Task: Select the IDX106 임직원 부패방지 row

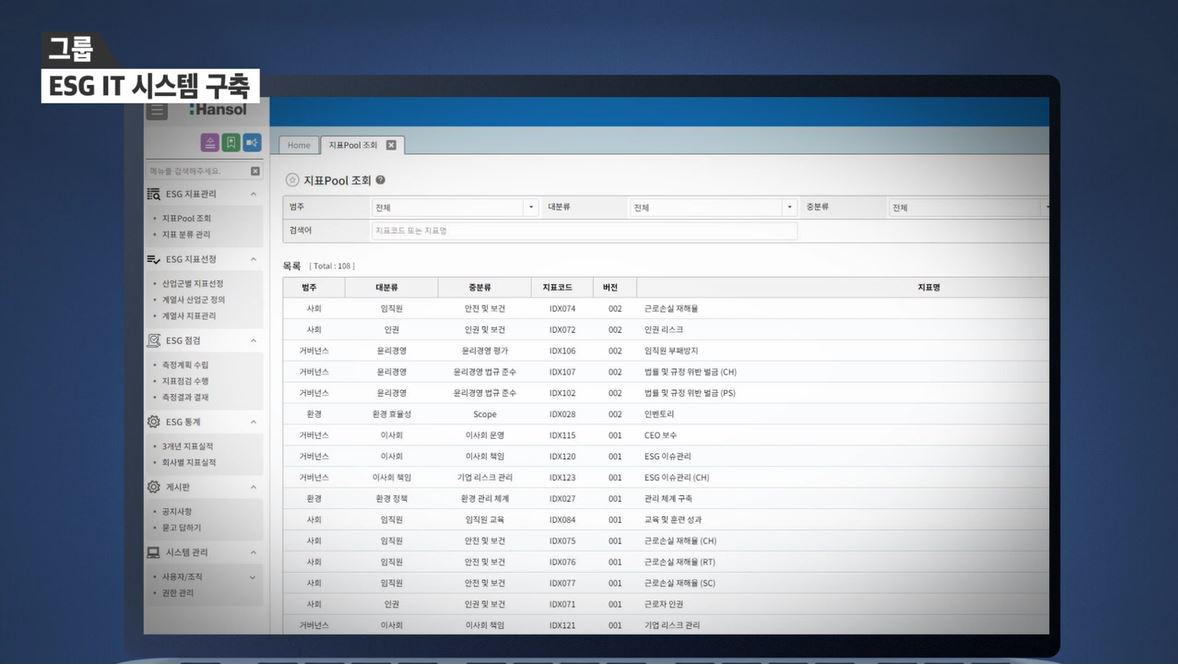Action: tap(666, 350)
